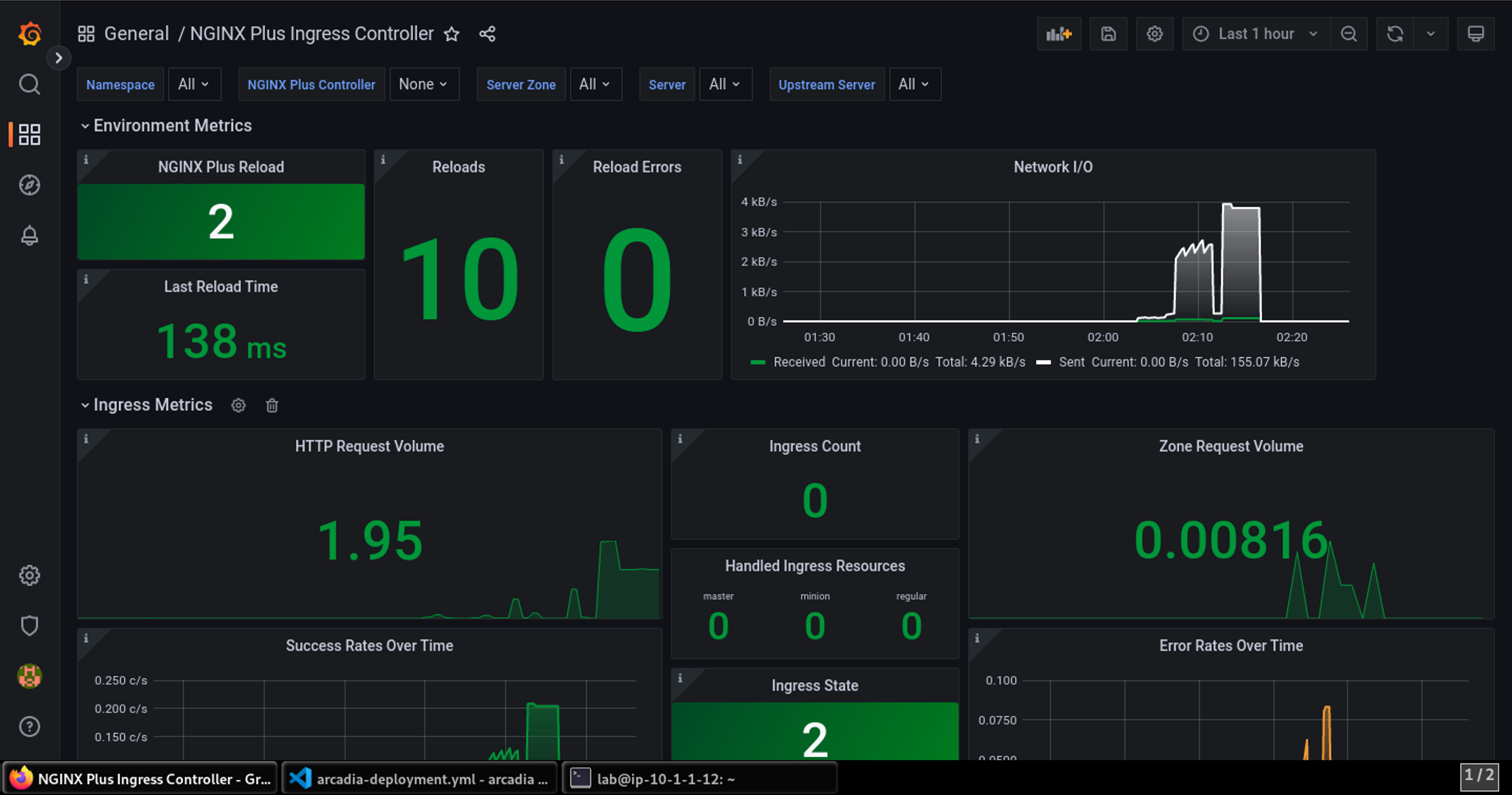Open the search dashboards icon

point(29,84)
